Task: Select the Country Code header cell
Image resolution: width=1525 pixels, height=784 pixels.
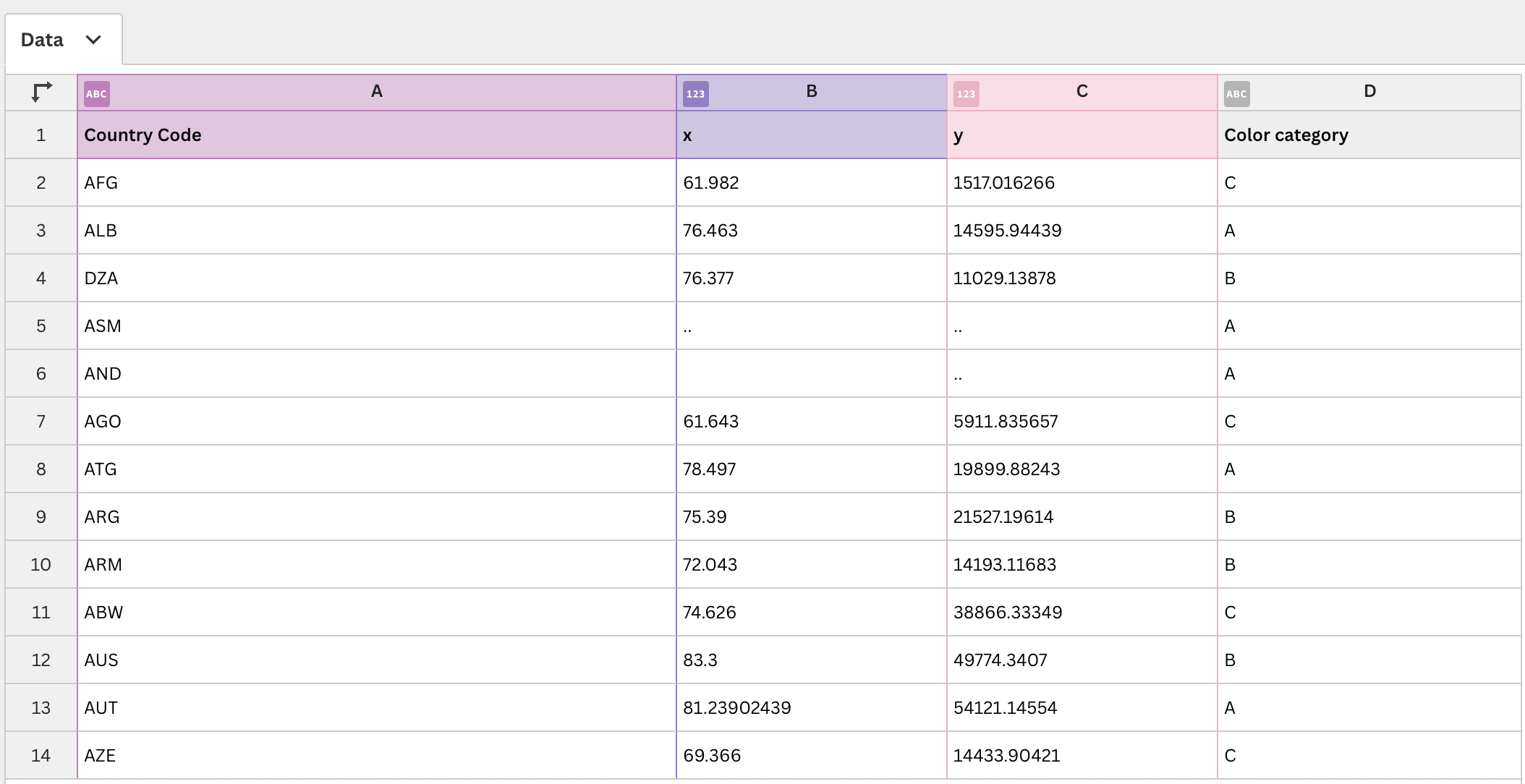Action: point(377,135)
